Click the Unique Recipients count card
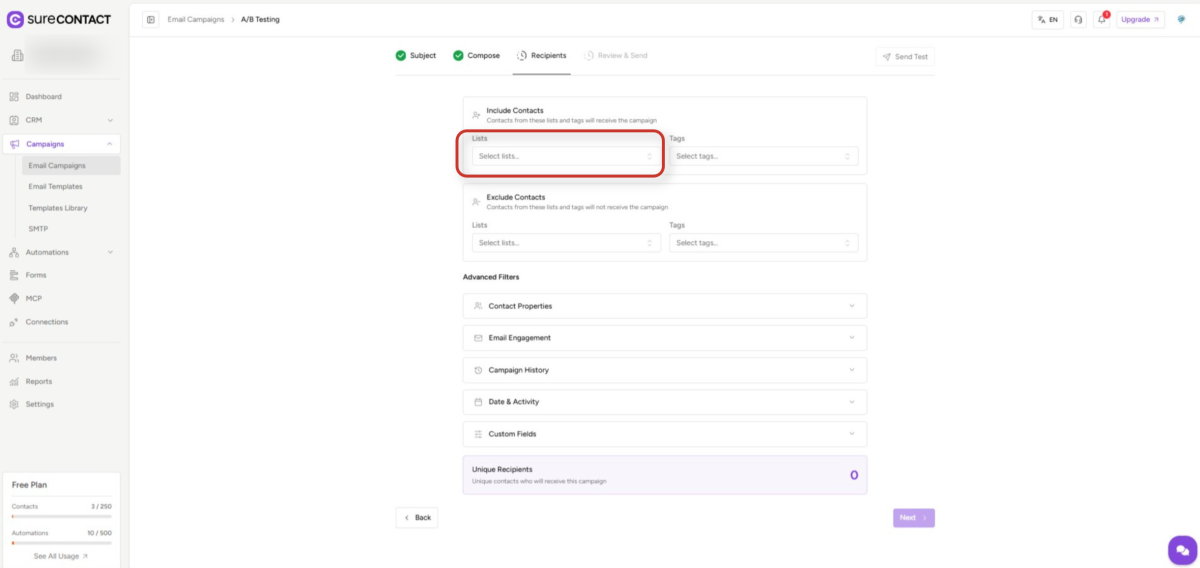 pyautogui.click(x=665, y=475)
